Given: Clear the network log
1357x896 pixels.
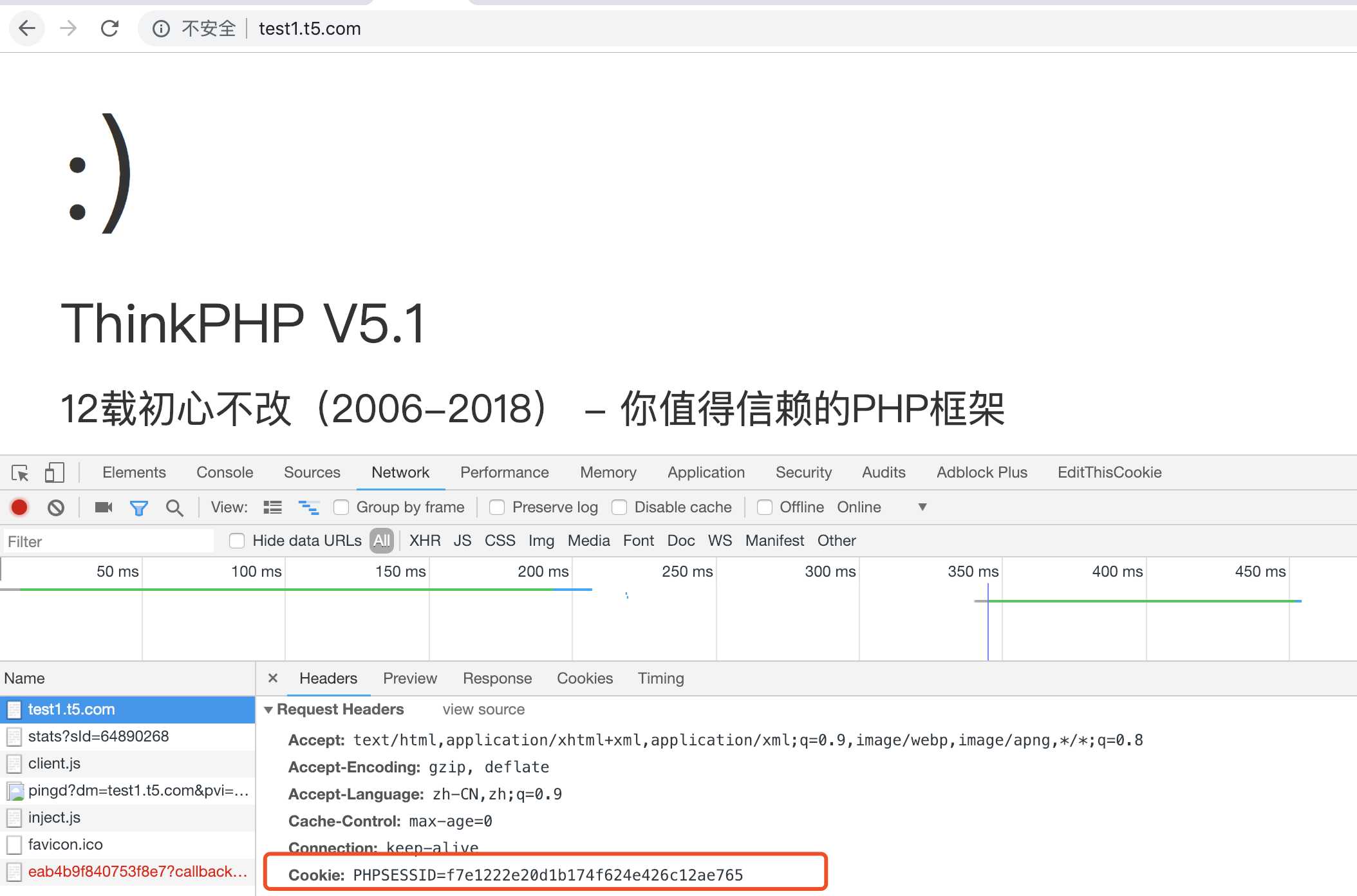Looking at the screenshot, I should point(56,508).
